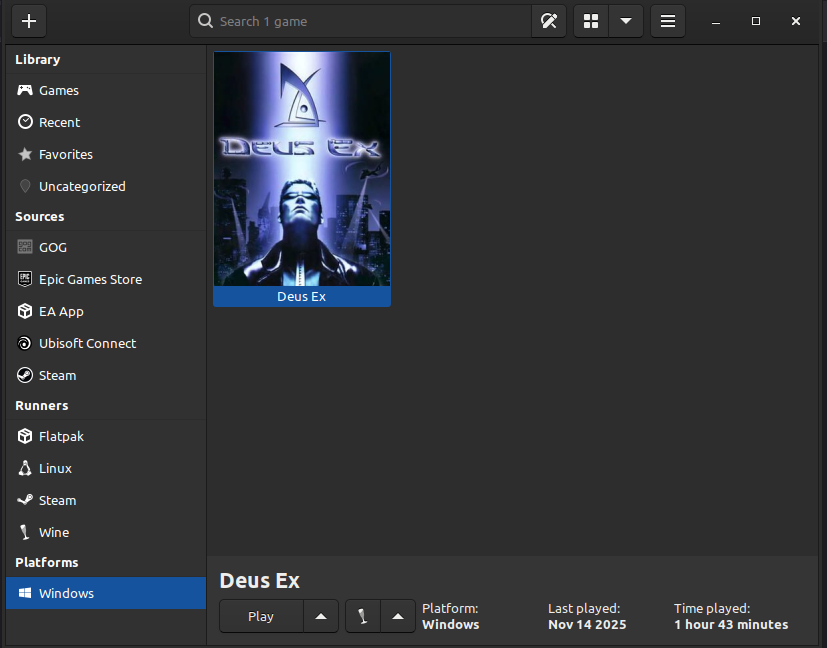Select the Flatpak runner
Image resolution: width=827 pixels, height=648 pixels.
pos(62,437)
